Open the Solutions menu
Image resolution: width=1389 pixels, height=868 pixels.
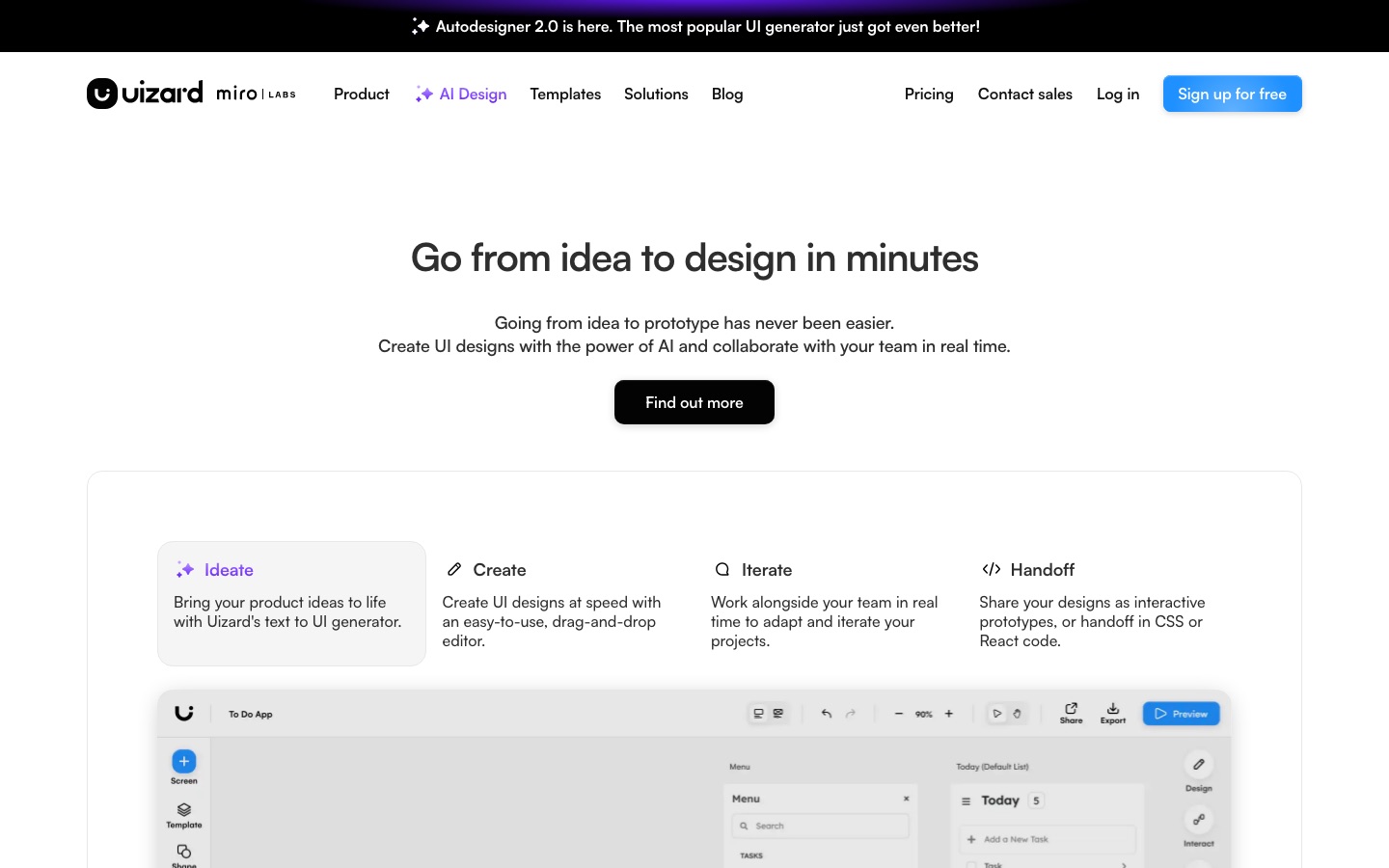[x=656, y=94]
